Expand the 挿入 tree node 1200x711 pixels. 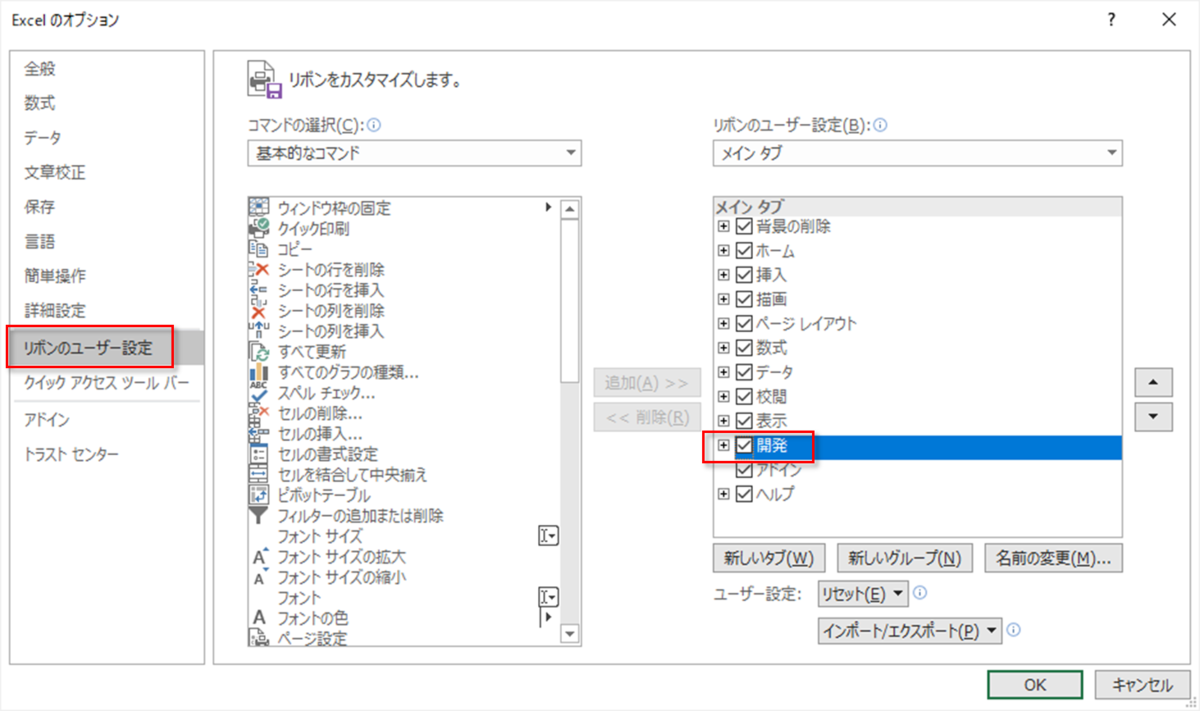coord(724,274)
